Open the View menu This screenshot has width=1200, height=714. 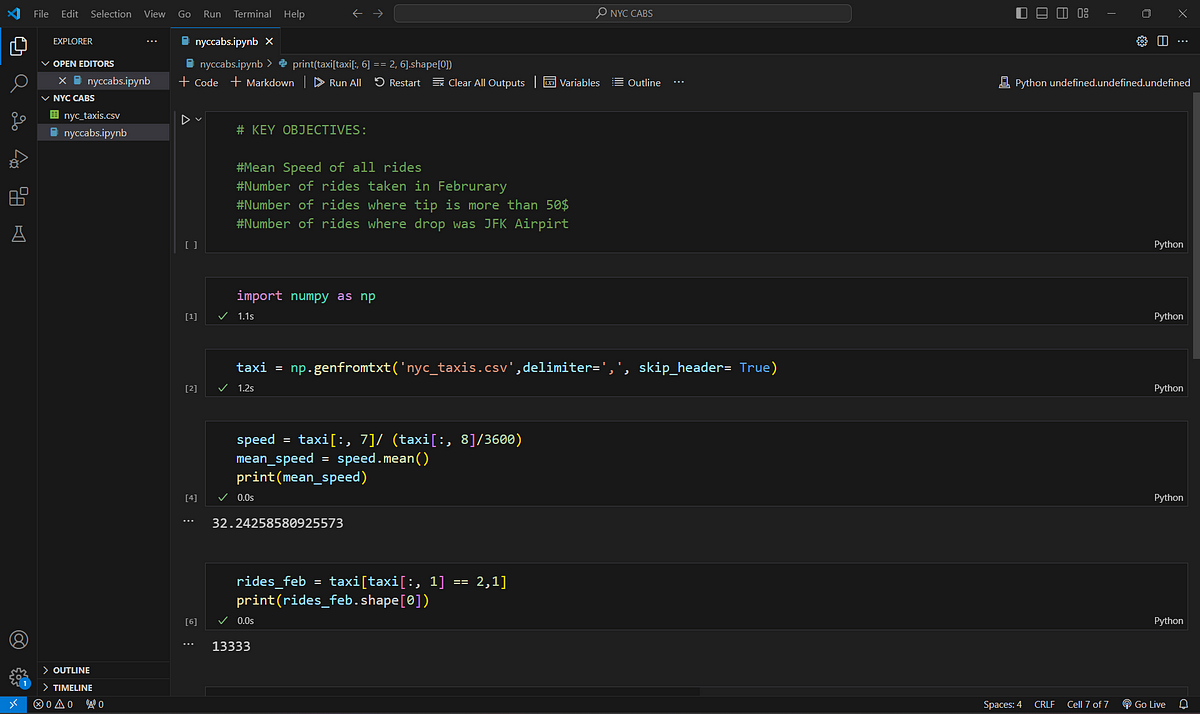[154, 14]
